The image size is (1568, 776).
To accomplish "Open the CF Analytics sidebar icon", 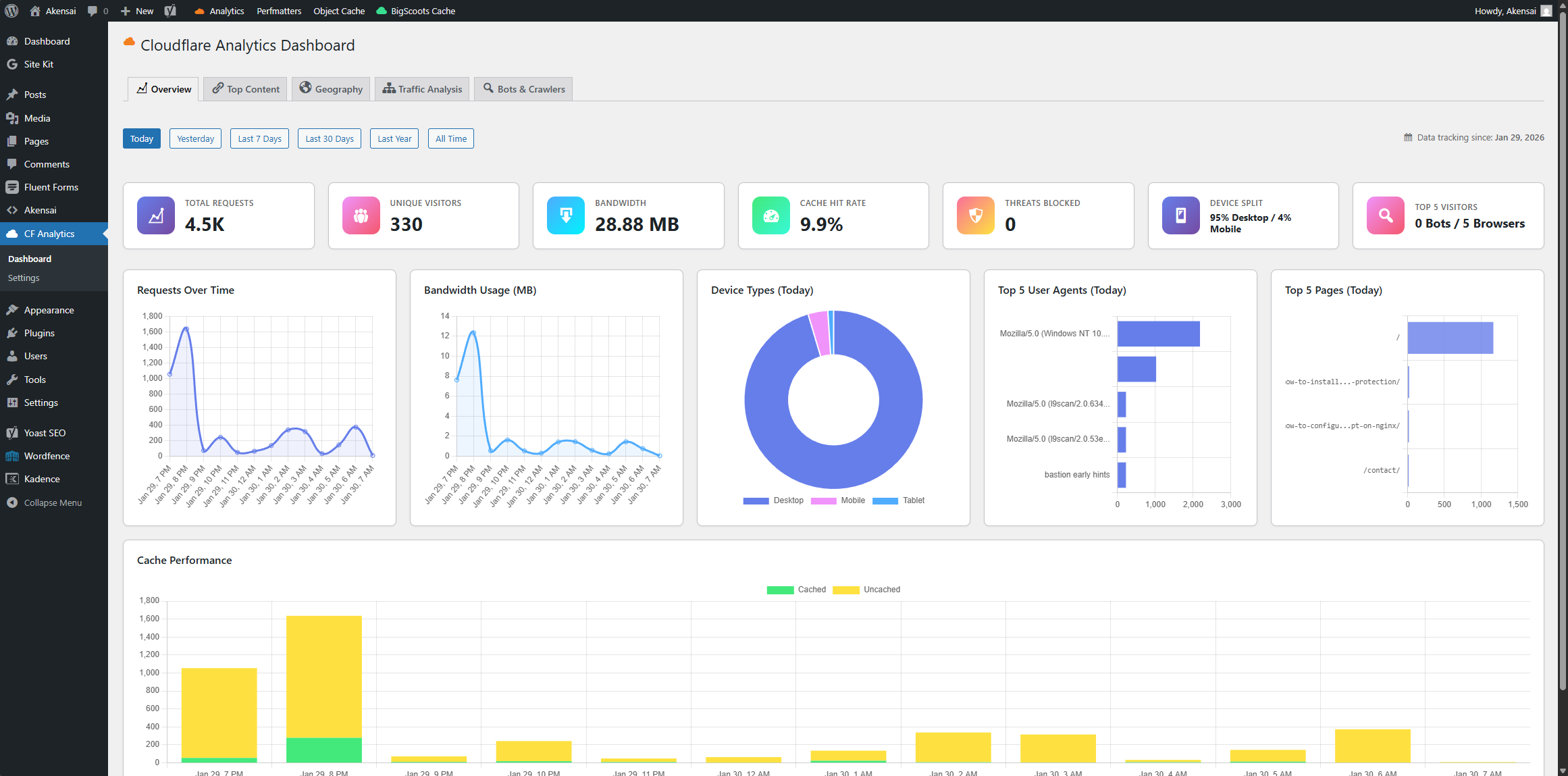I will tap(14, 234).
